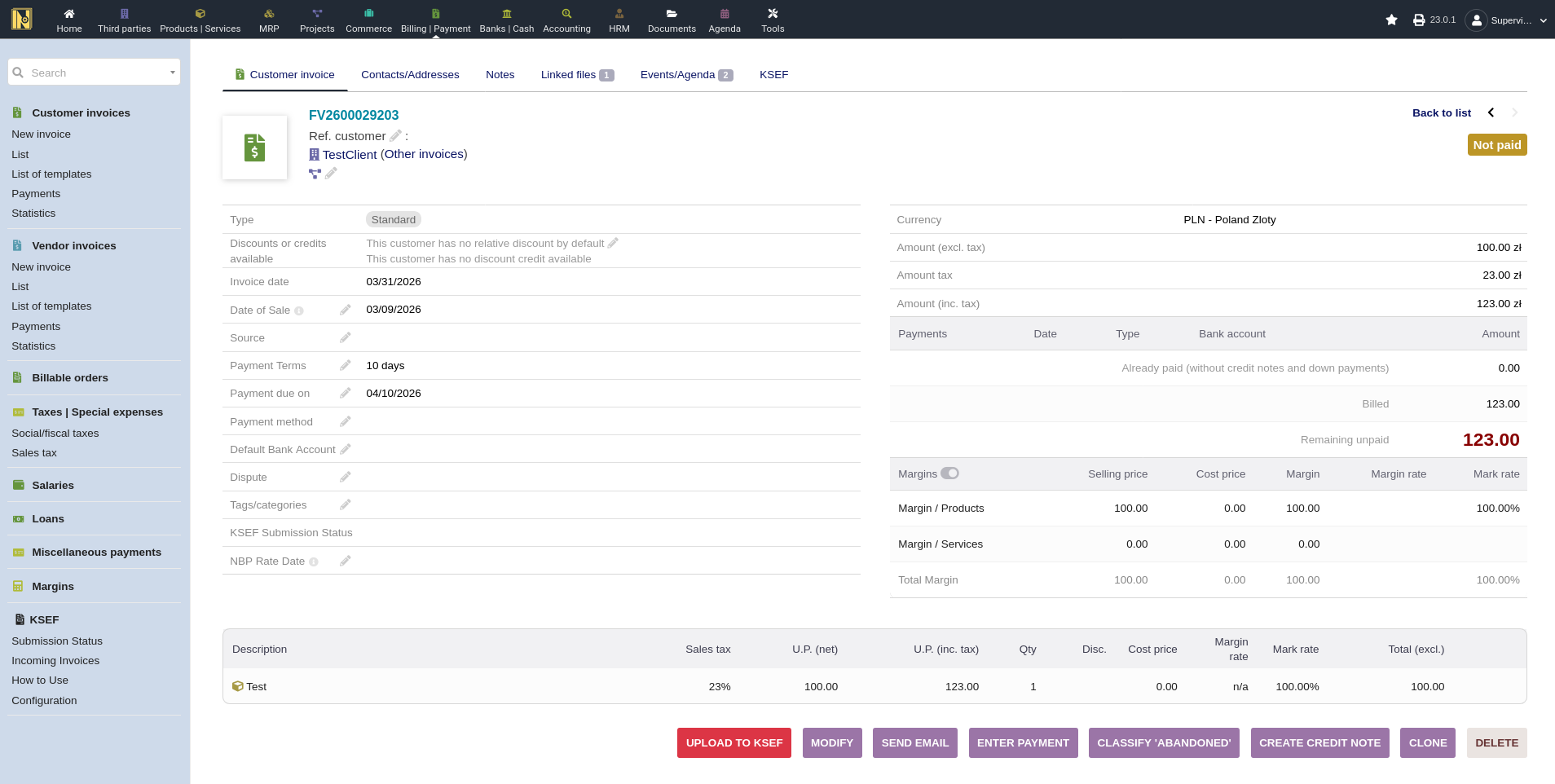
Task: Open the Home icon in top menu
Action: [69, 20]
